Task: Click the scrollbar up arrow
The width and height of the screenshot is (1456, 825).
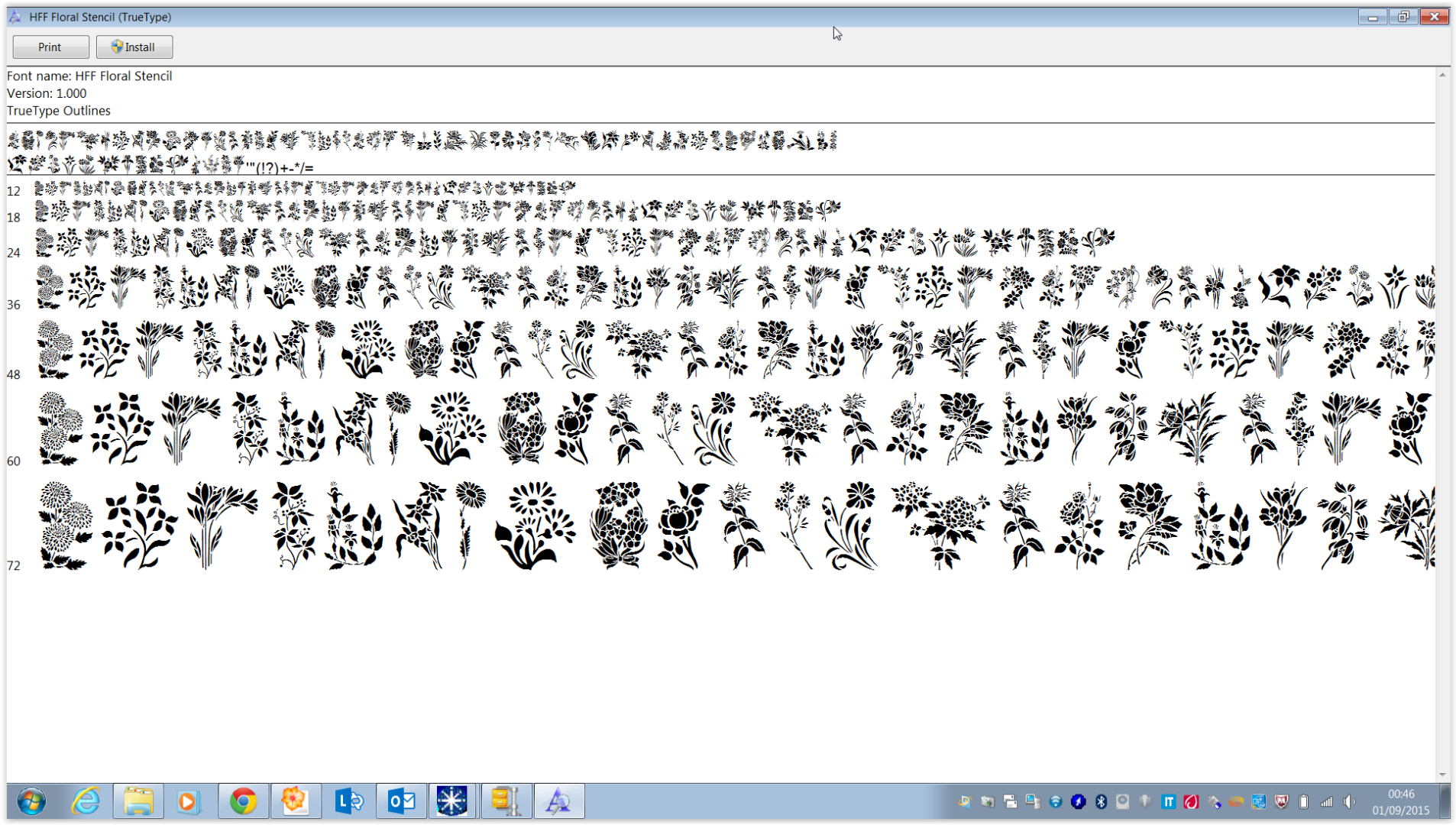Action: coord(1443,74)
